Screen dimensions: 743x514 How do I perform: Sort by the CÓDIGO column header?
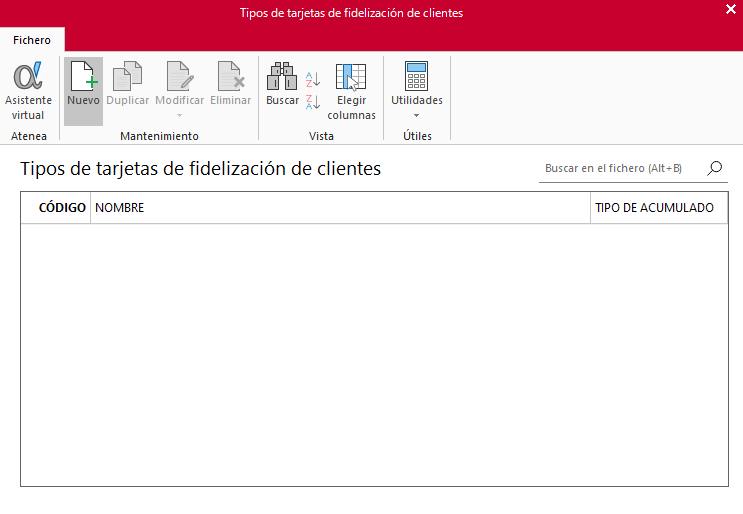pyautogui.click(x=55, y=207)
